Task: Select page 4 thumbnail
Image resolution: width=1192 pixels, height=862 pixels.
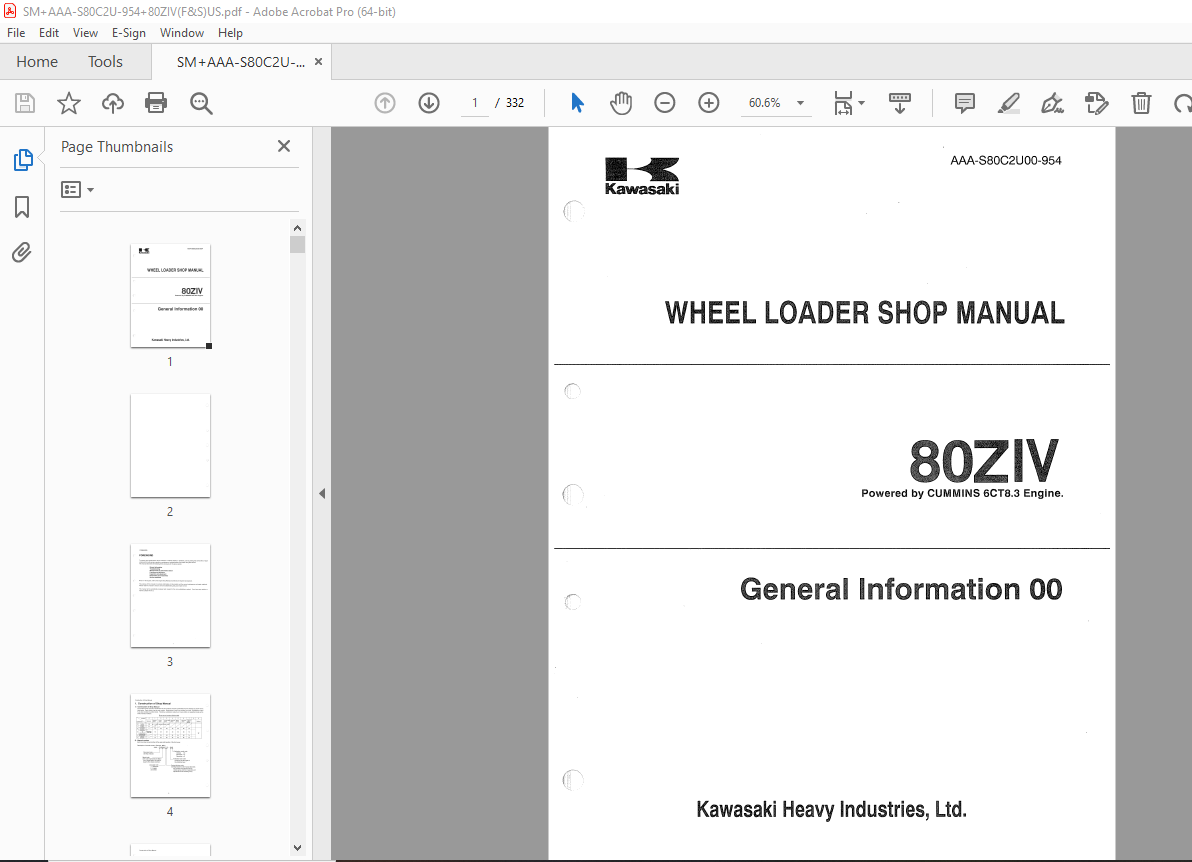Action: coord(170,745)
